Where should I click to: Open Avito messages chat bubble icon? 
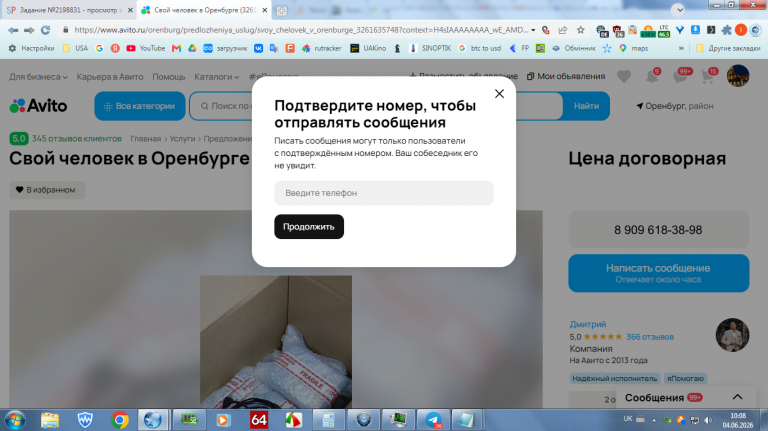(x=680, y=76)
